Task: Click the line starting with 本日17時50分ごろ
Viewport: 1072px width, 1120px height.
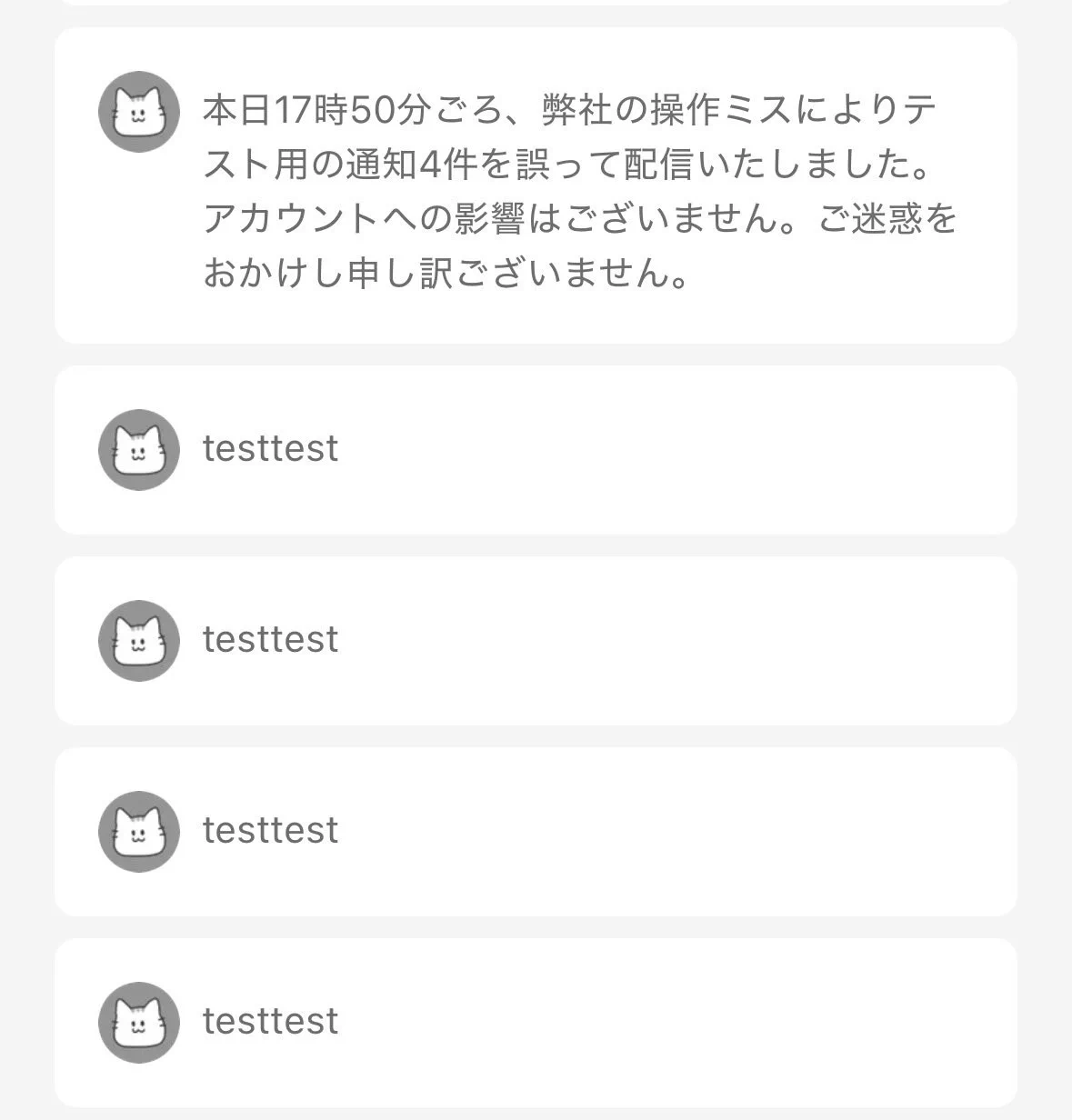Action: (570, 111)
